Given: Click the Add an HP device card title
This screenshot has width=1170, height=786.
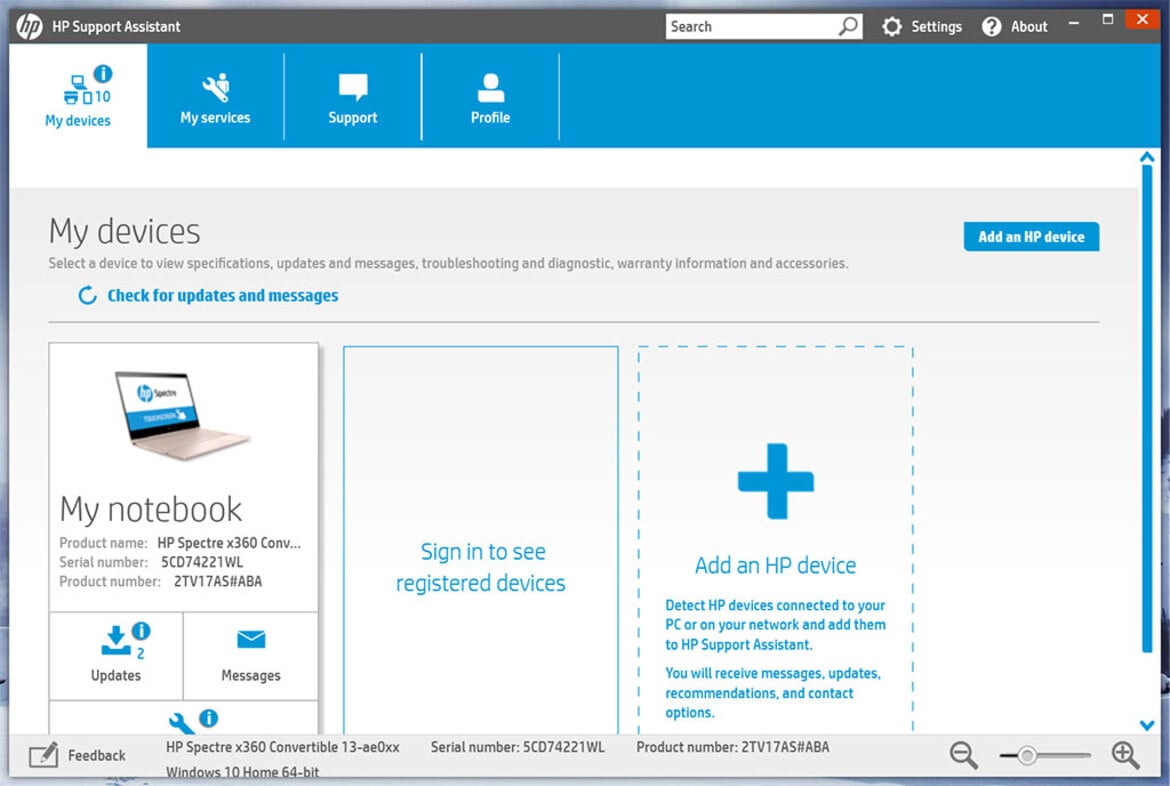Looking at the screenshot, I should click(x=775, y=565).
